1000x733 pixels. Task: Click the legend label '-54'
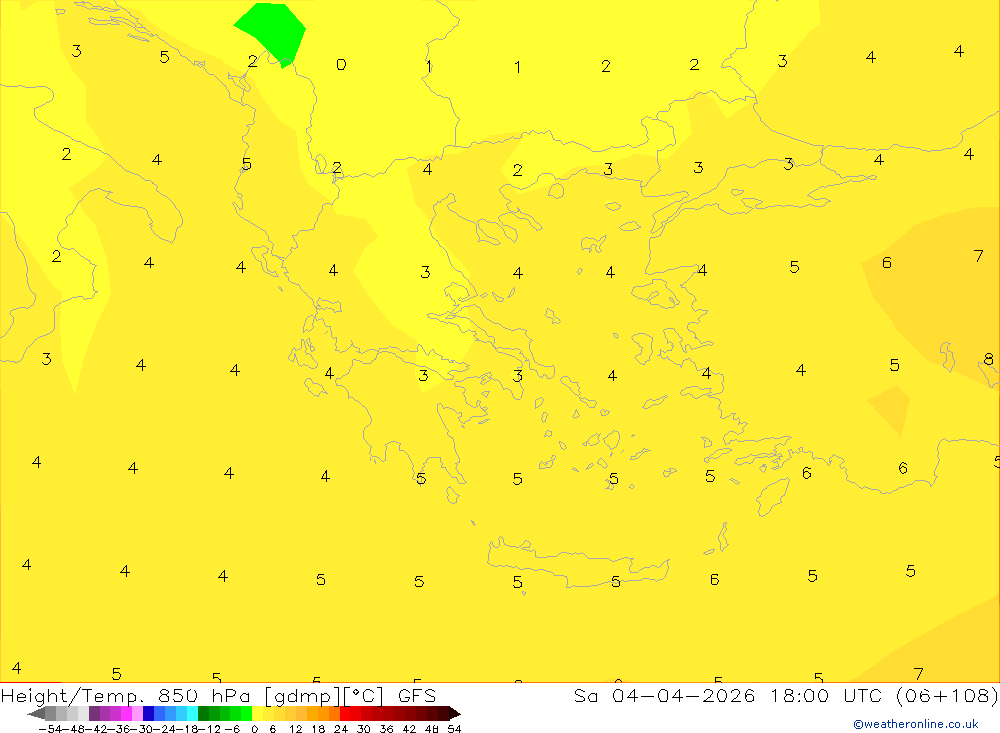[50, 729]
